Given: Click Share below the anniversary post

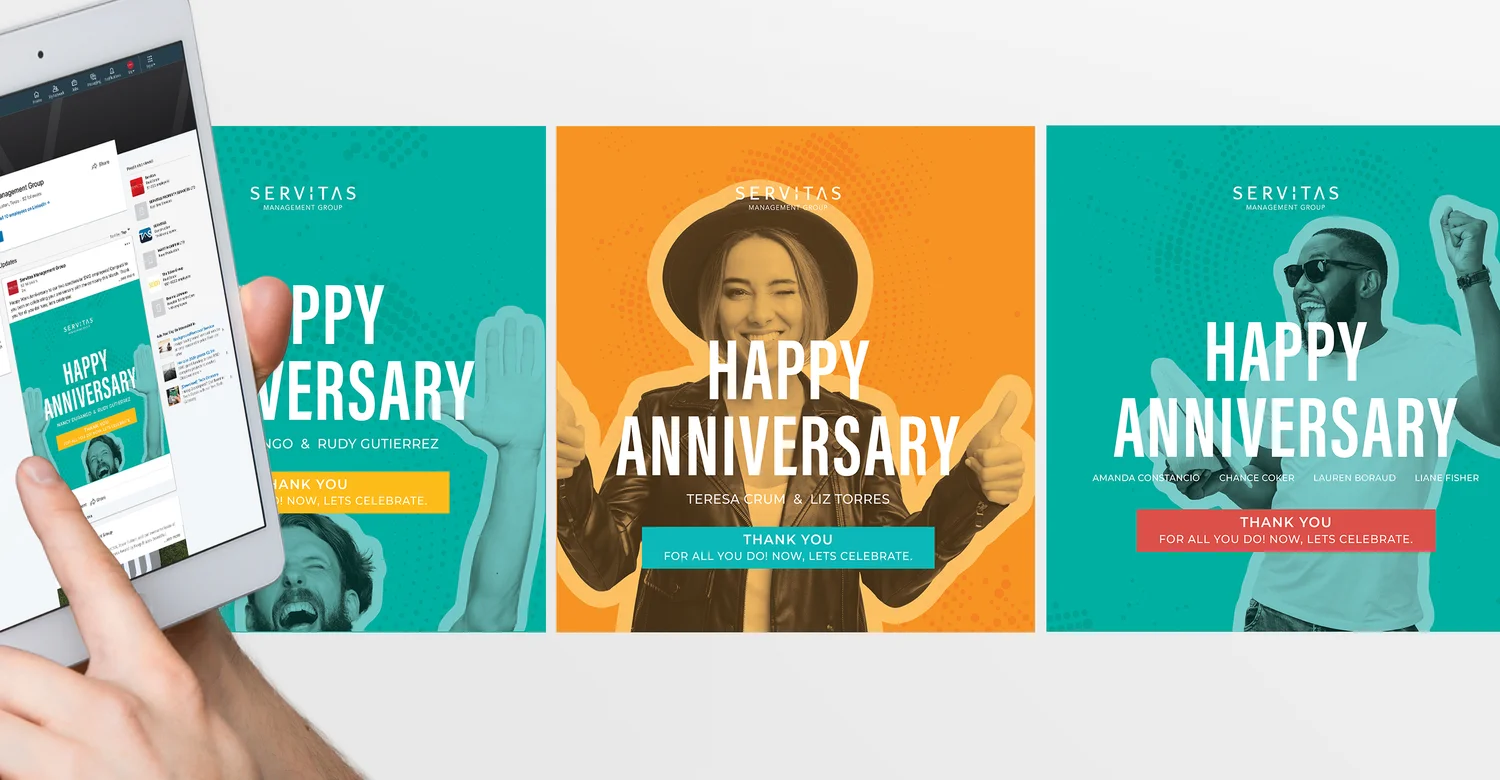Looking at the screenshot, I should click(x=98, y=500).
